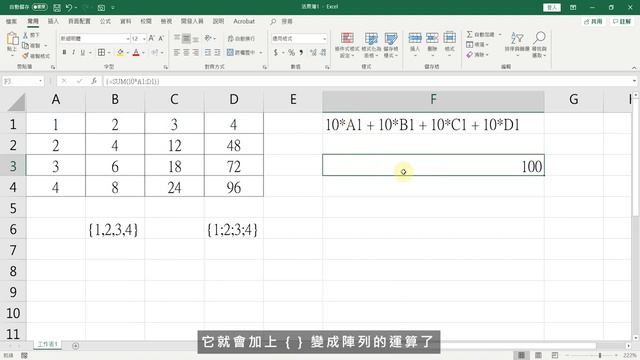Open the Clear (清除) dropdown
This screenshot has height=360, width=640.
coord(477,54)
